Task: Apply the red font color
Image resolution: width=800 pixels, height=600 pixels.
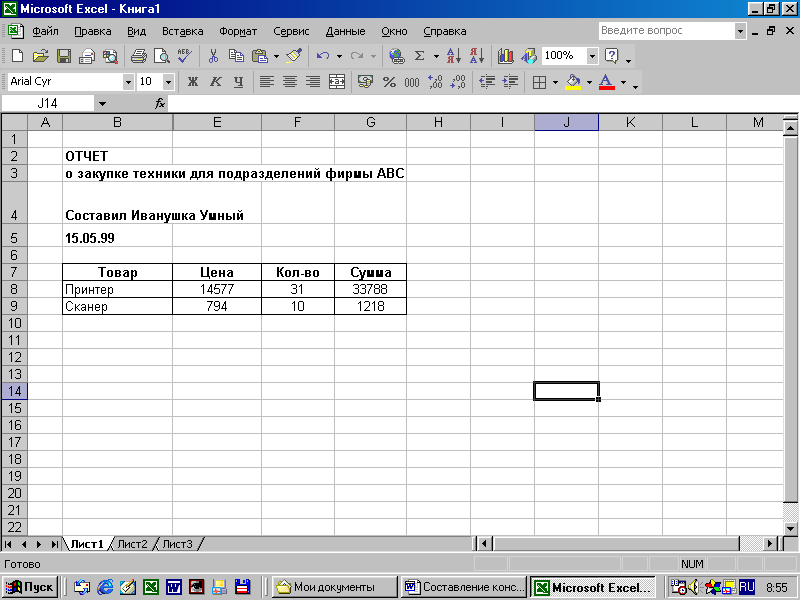Action: (606, 82)
